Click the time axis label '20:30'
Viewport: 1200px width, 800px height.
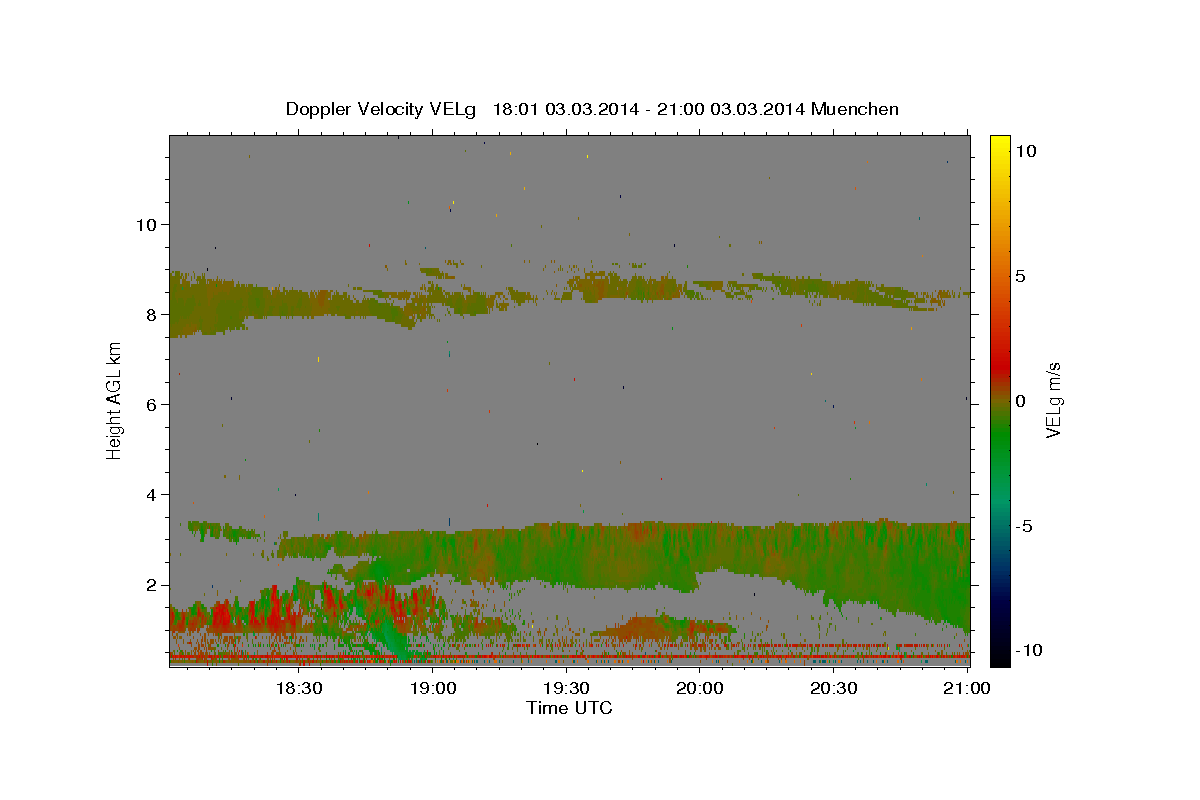[x=834, y=688]
